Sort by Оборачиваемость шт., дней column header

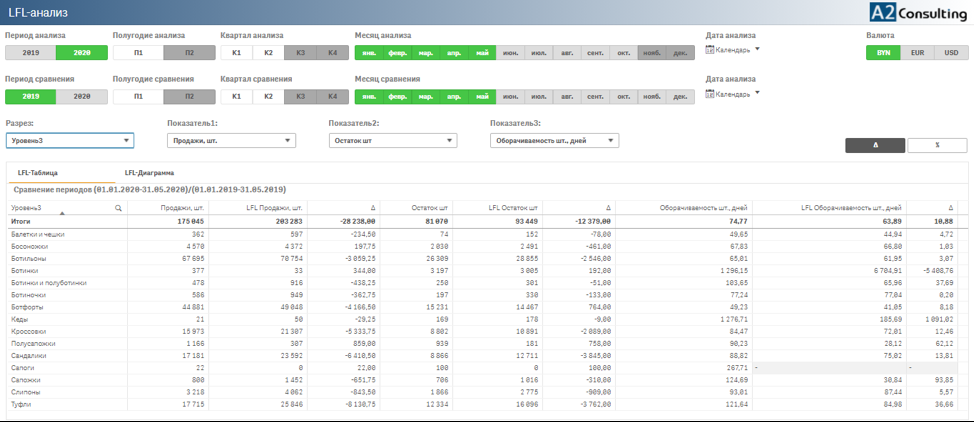point(705,208)
